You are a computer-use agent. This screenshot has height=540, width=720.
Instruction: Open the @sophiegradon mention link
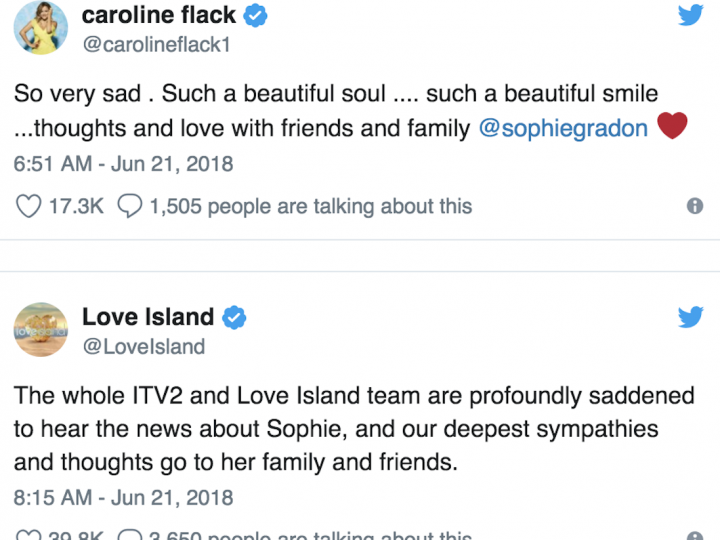564,129
